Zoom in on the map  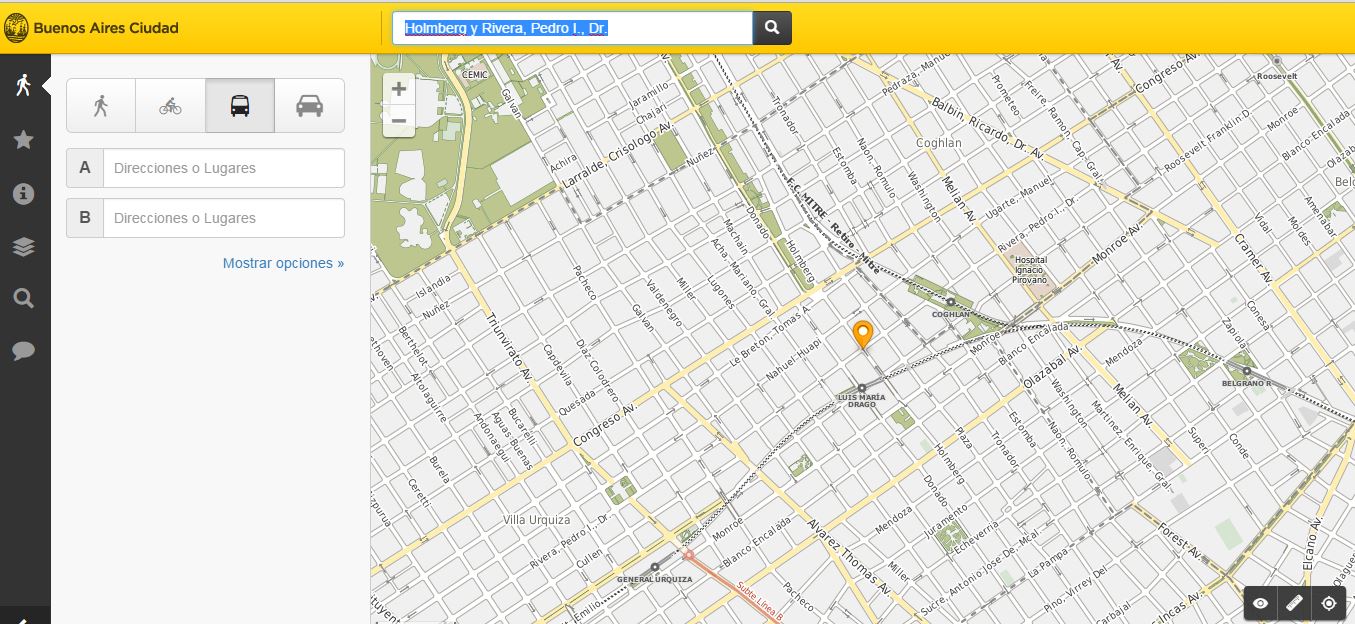click(399, 89)
